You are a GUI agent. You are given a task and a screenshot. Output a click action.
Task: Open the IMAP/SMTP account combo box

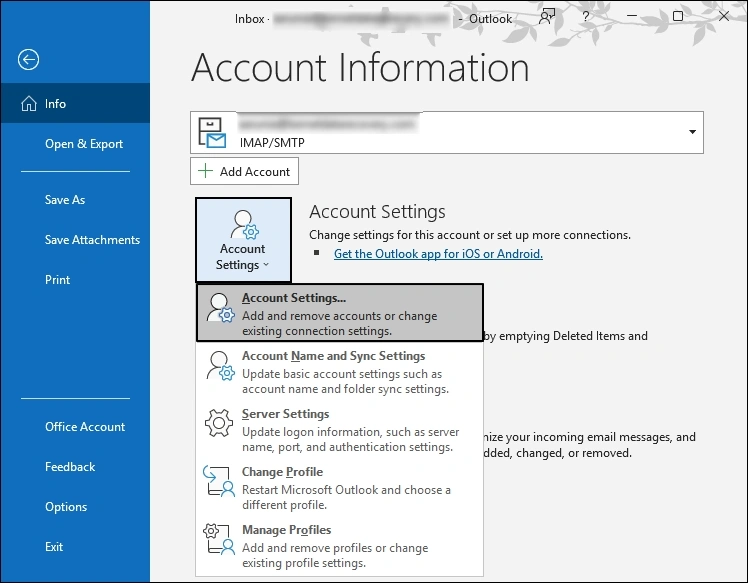(447, 133)
